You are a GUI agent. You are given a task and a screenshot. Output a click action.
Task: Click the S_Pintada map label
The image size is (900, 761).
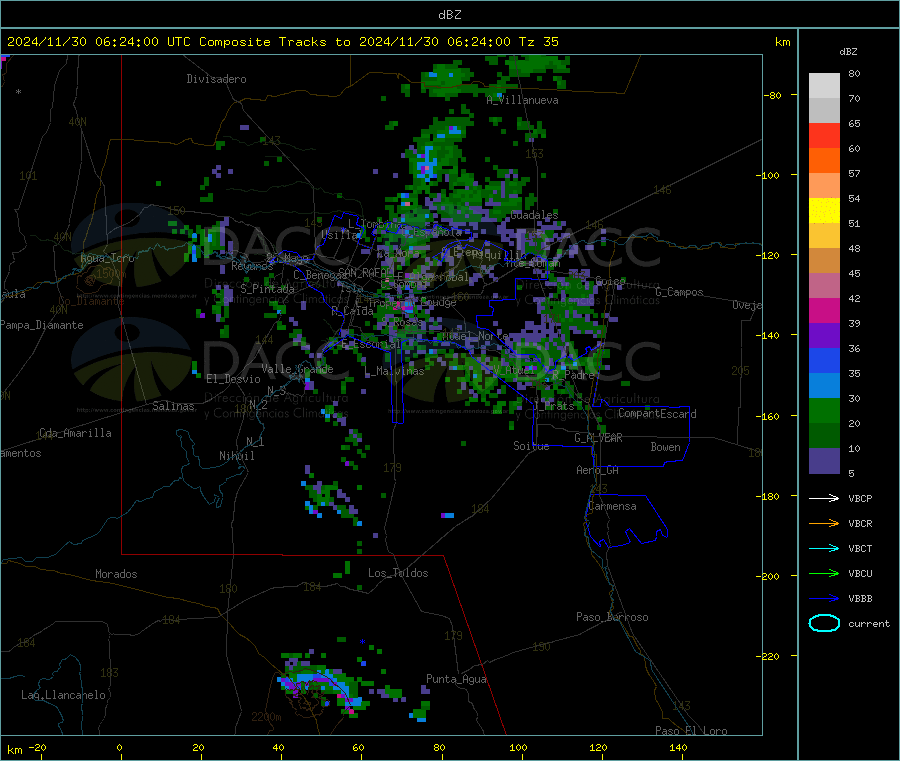[267, 289]
